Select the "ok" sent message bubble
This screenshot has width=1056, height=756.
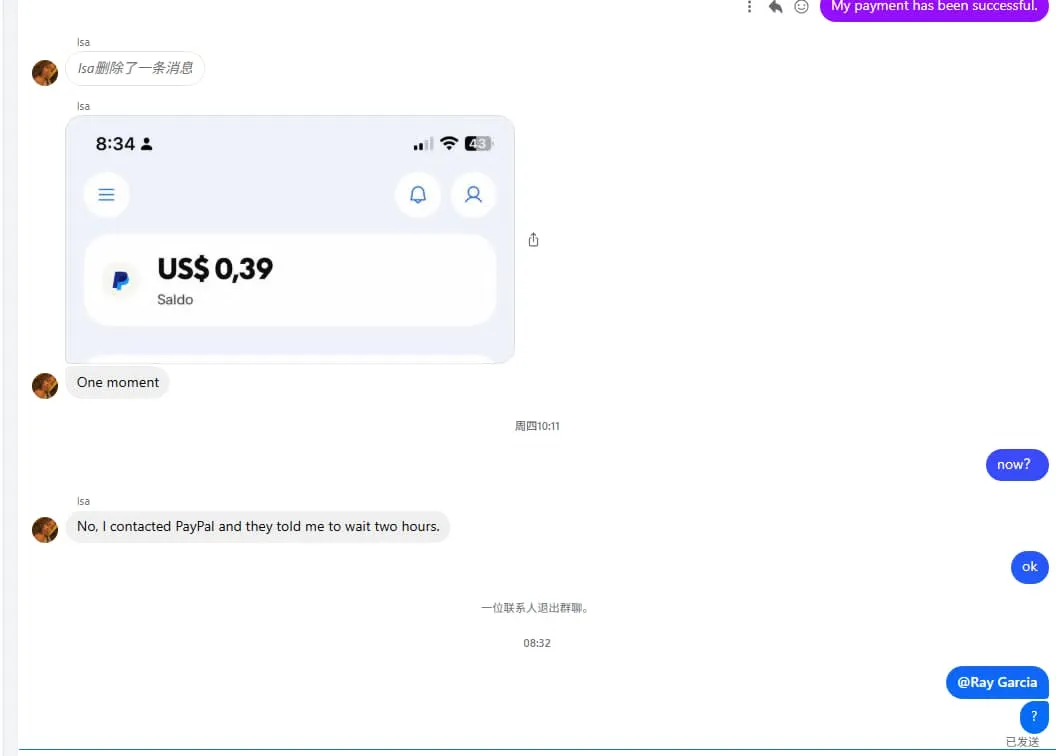1029,567
